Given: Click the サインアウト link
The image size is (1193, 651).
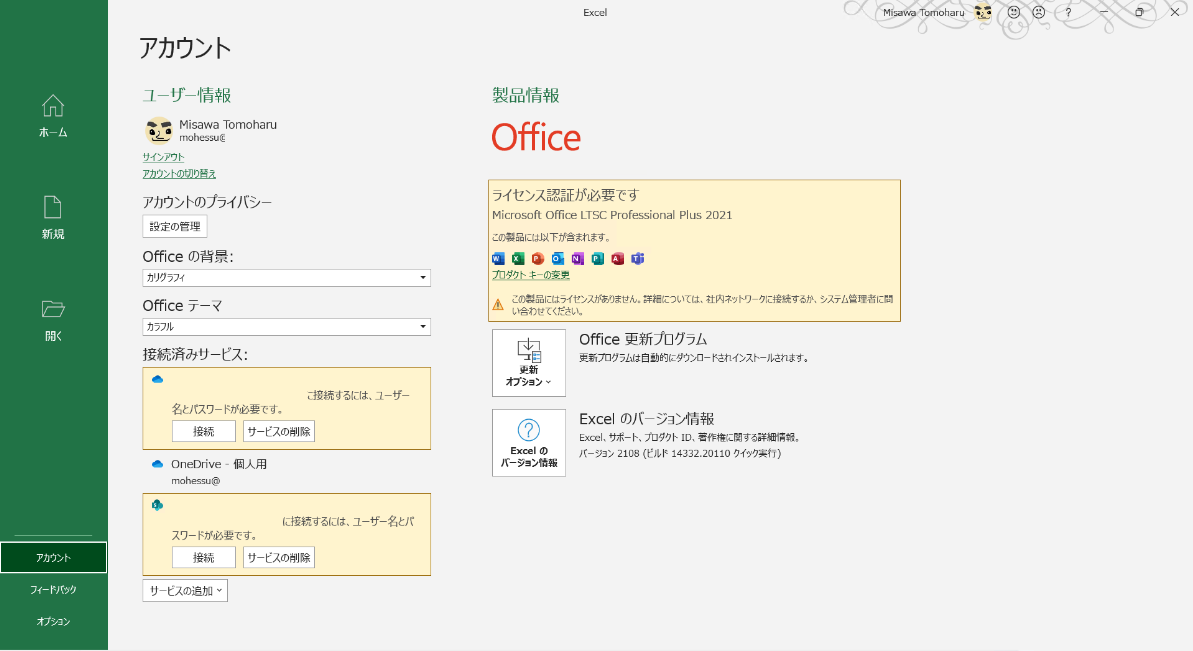Looking at the screenshot, I should point(163,157).
